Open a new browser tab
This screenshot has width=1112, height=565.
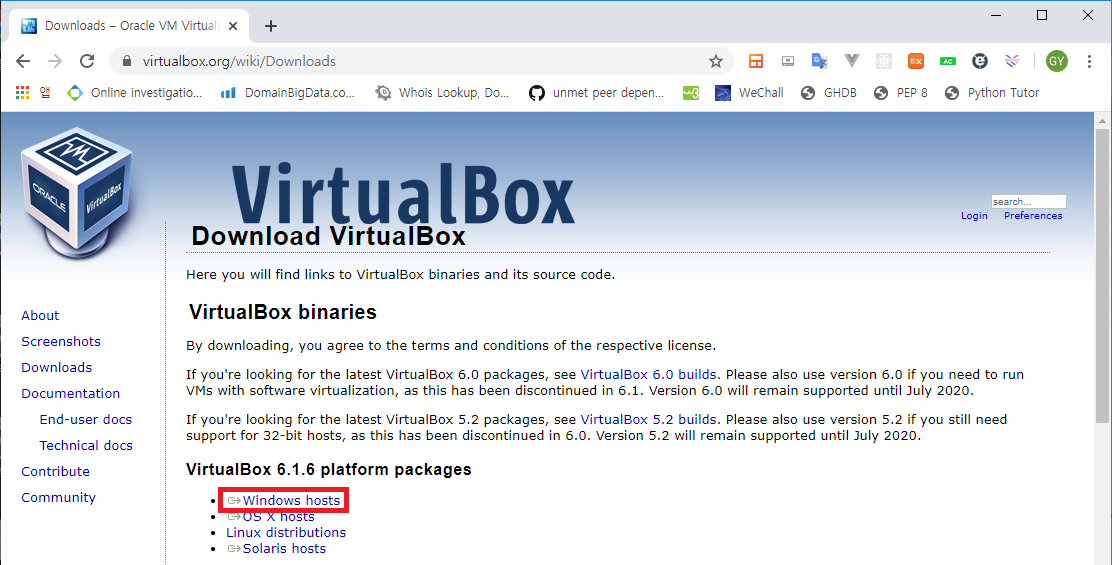point(270,26)
